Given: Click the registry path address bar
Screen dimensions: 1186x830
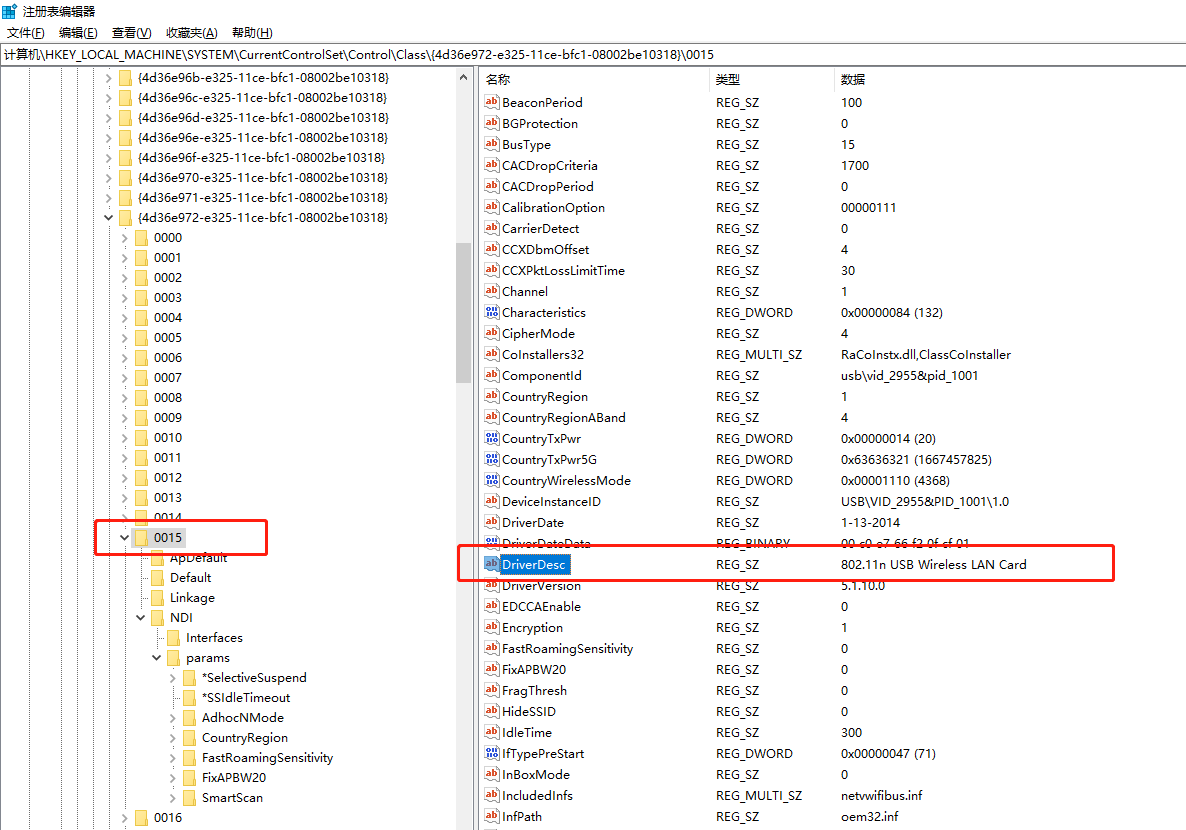Looking at the screenshot, I should point(593,54).
